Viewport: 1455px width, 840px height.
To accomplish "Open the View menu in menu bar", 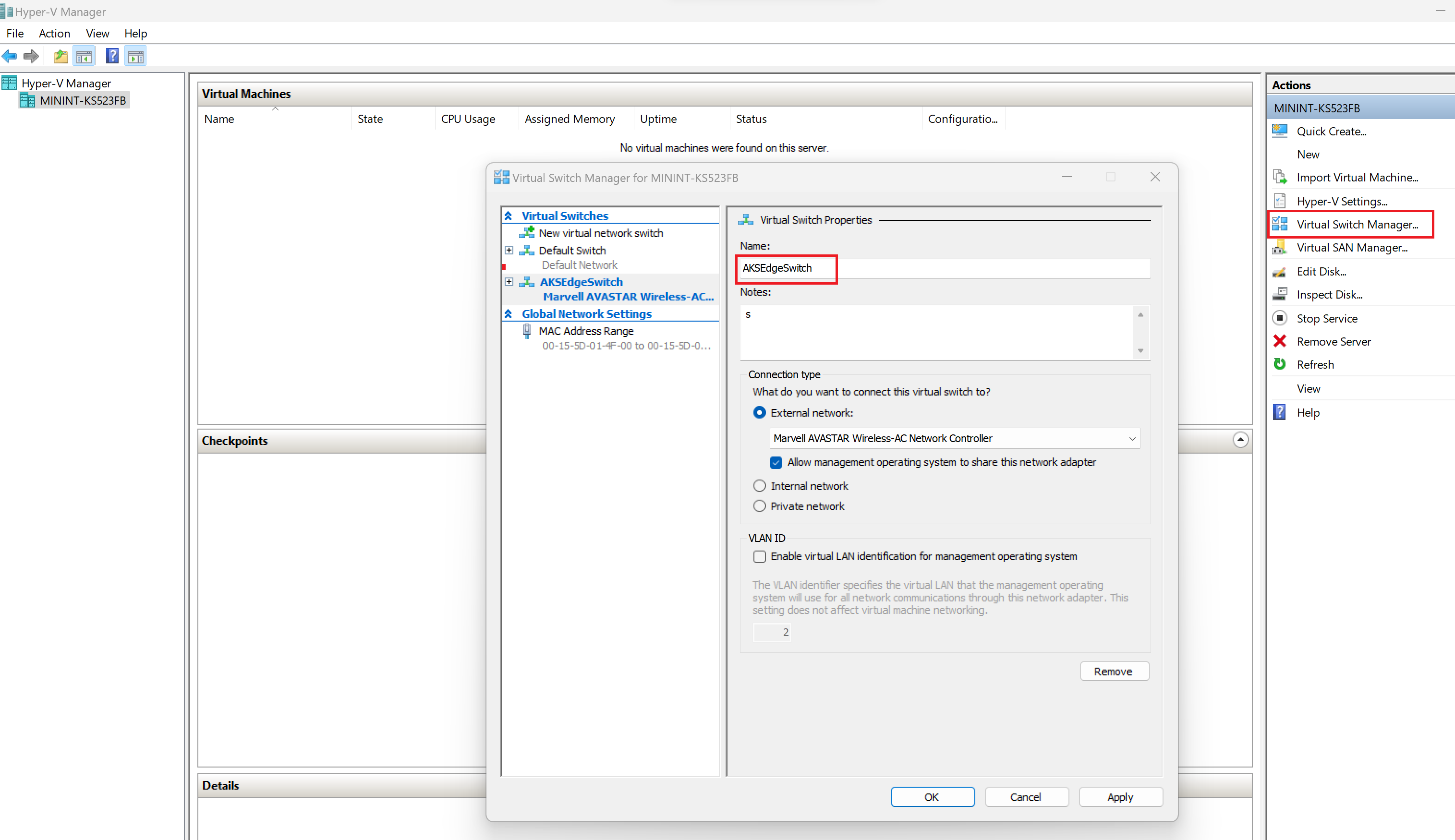I will pos(97,34).
